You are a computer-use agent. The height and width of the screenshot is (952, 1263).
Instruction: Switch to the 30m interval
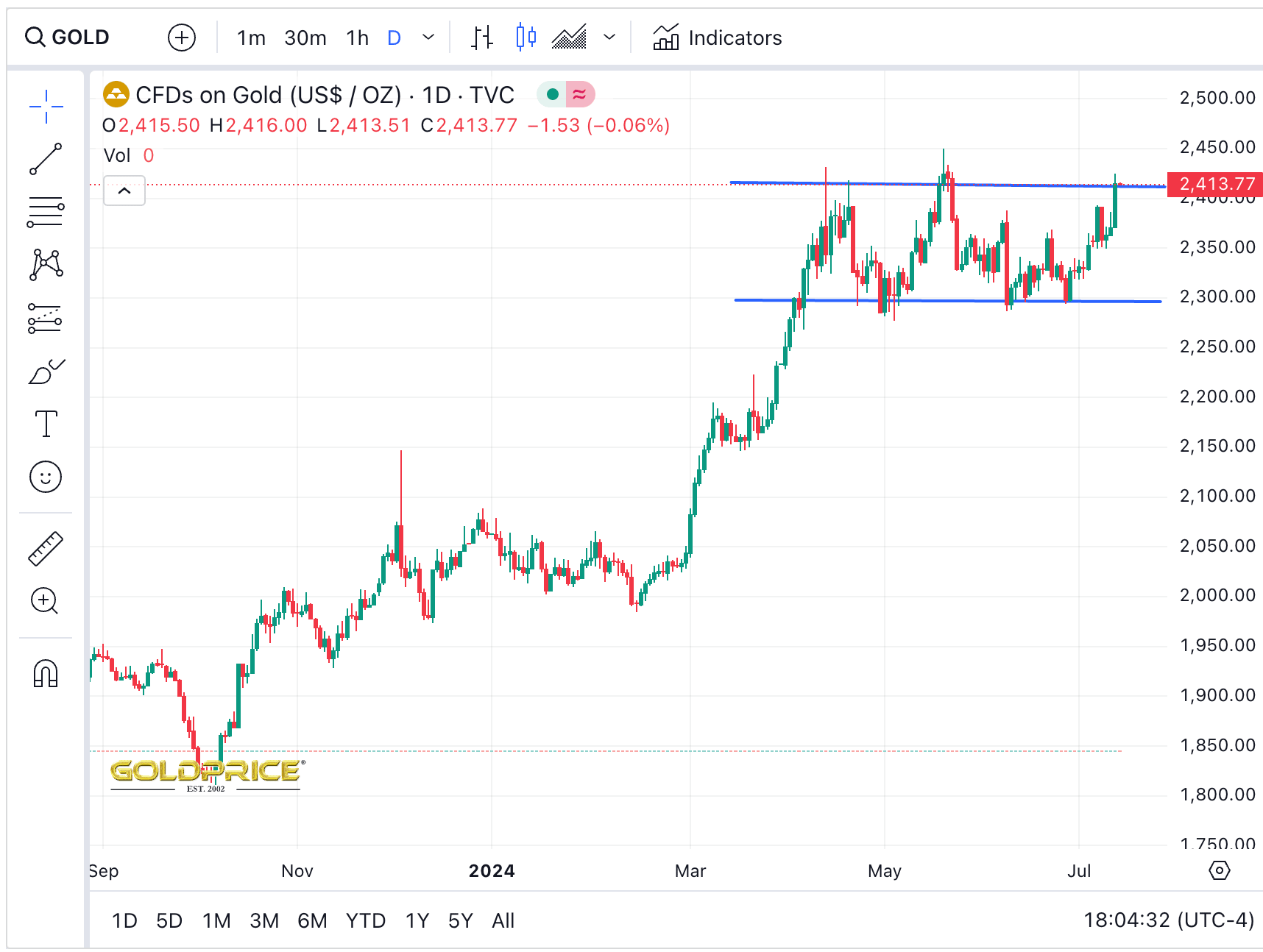point(305,38)
